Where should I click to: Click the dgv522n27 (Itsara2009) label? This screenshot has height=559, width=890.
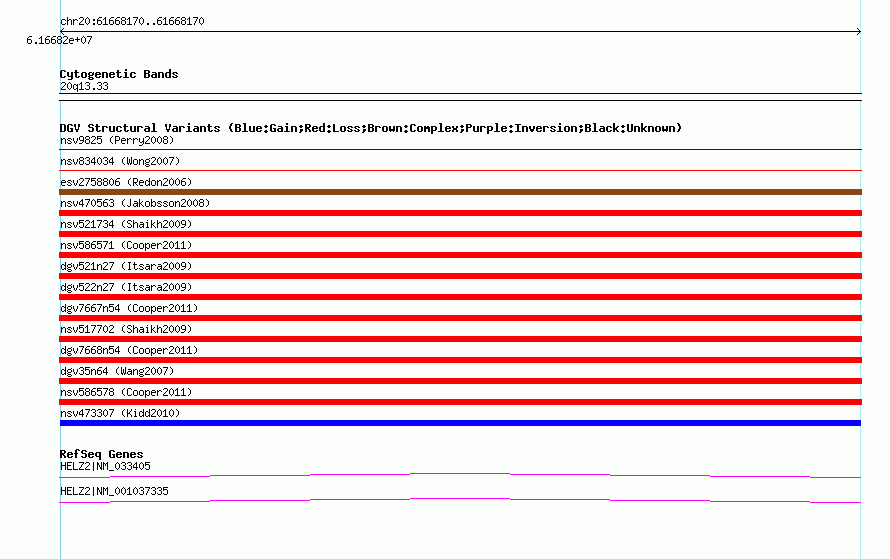(x=126, y=287)
